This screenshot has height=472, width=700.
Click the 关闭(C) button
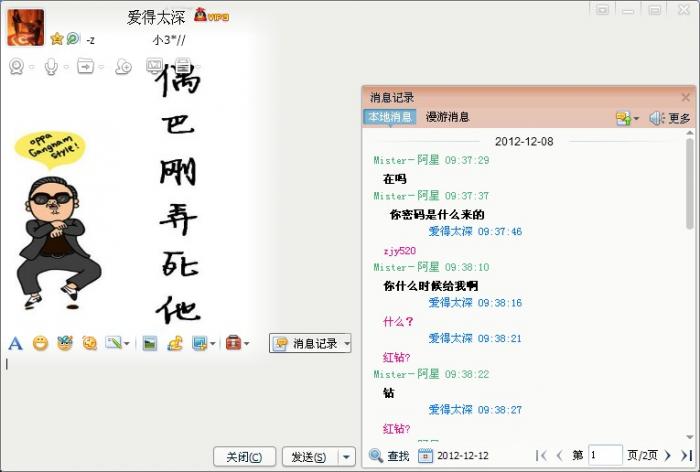(x=244, y=457)
